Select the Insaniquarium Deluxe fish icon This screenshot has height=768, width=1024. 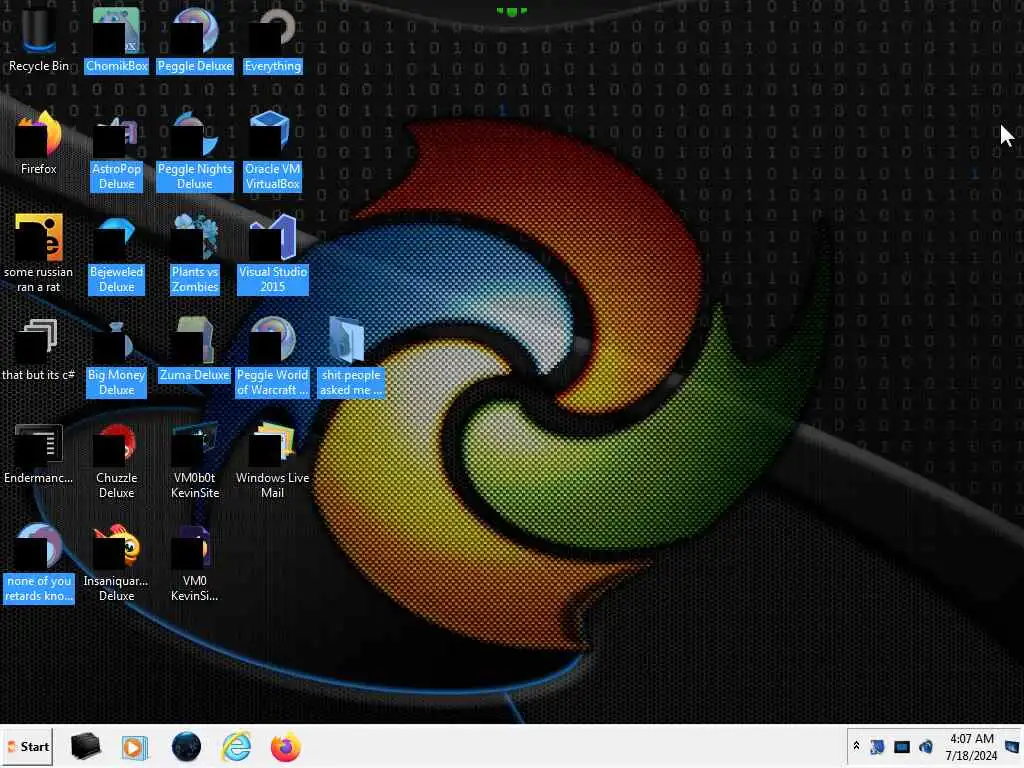(x=116, y=563)
